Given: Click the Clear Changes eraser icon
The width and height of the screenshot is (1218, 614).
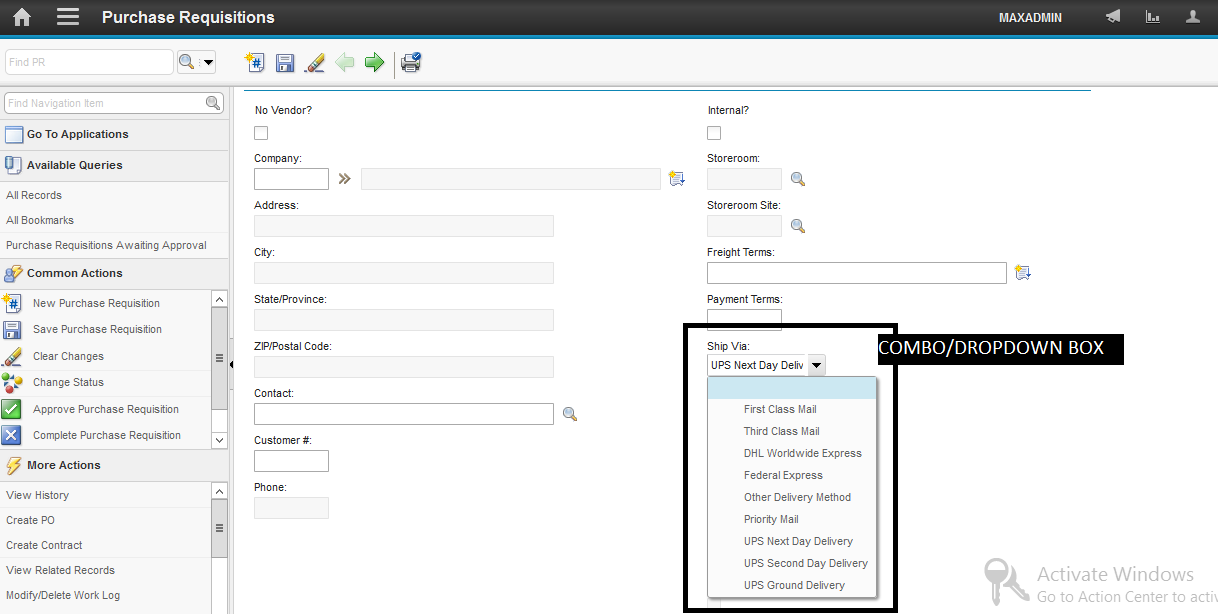Looking at the screenshot, I should tap(315, 62).
